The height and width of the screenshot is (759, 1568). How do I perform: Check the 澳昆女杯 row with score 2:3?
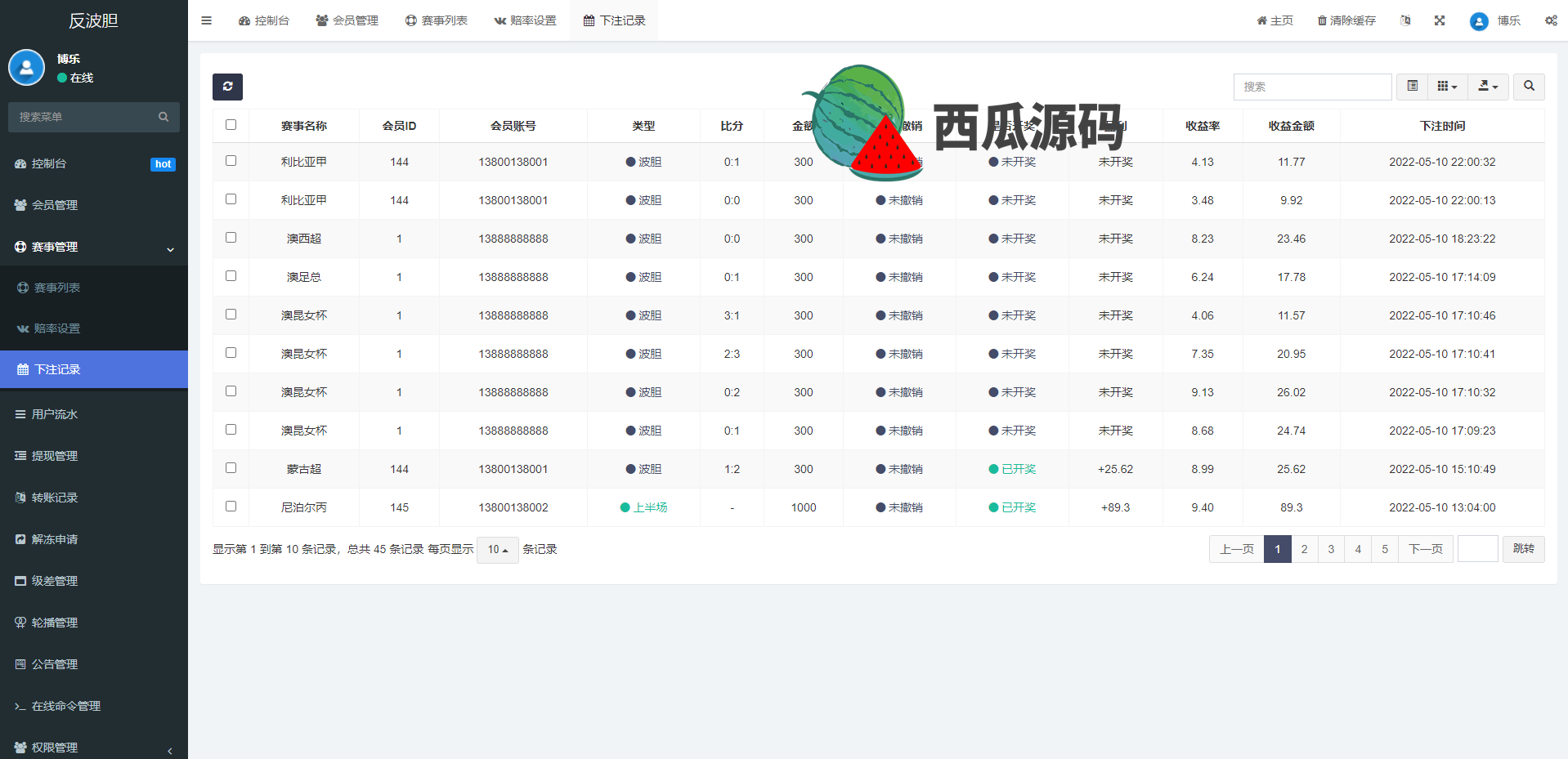pos(231,353)
